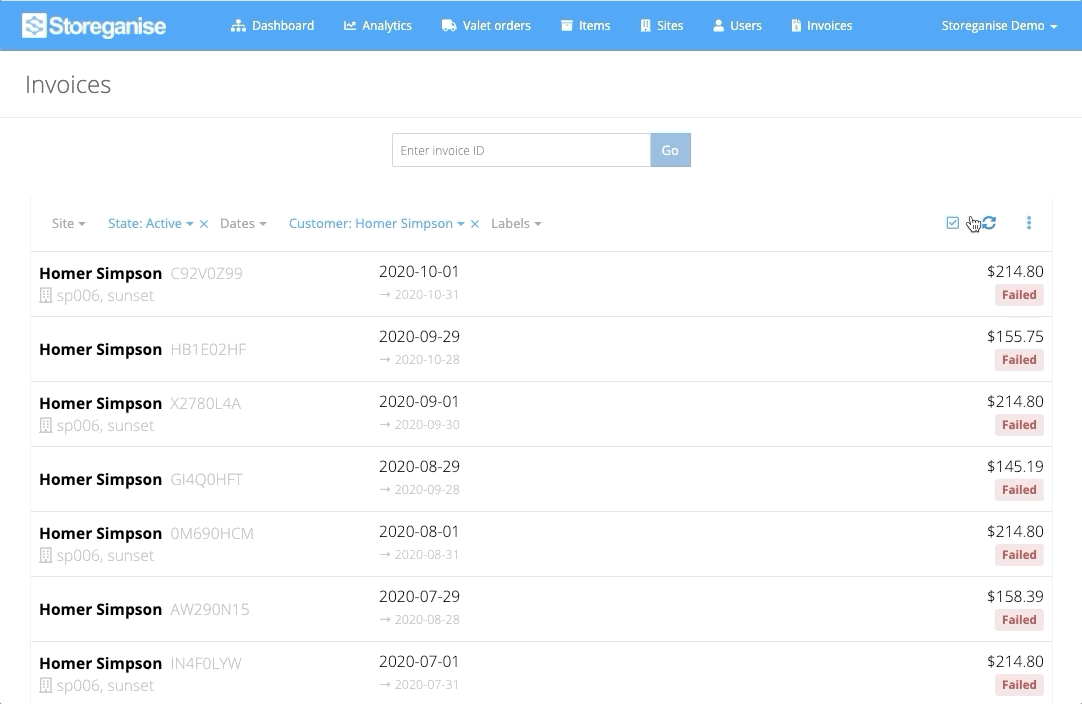Click the building icon on the 0M690HCM row
Viewport: 1082px width, 704px height.
[46, 555]
